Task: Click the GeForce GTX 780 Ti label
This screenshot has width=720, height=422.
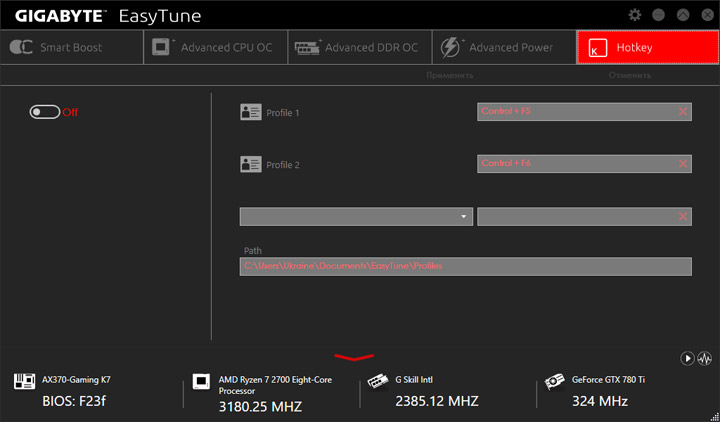Action: (x=608, y=380)
